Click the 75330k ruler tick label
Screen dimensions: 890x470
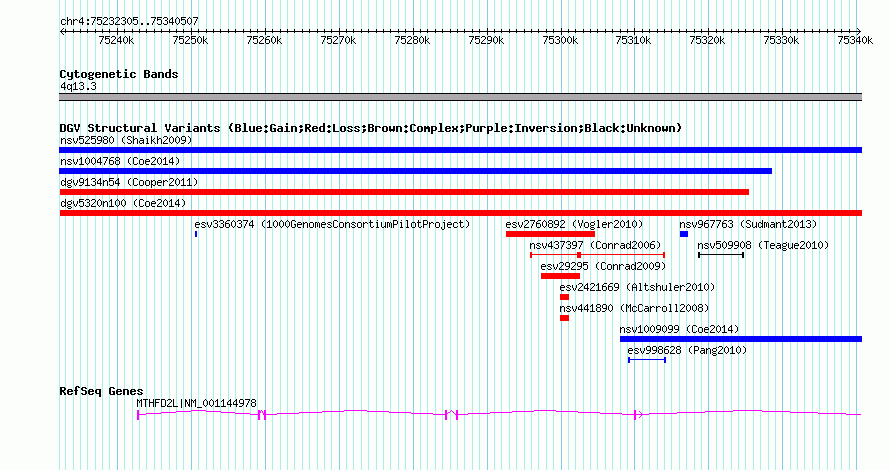pos(781,40)
